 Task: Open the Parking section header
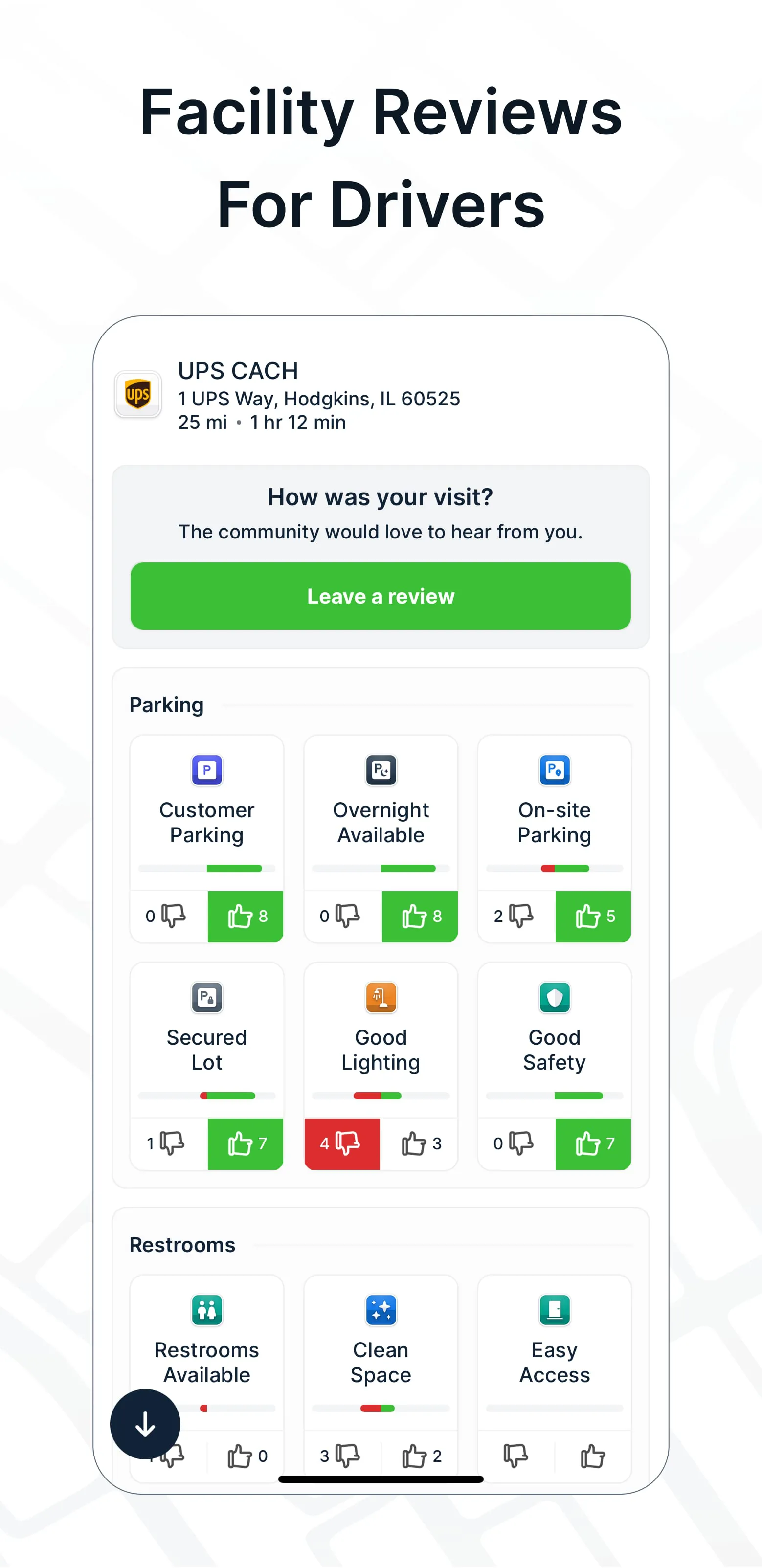point(166,705)
